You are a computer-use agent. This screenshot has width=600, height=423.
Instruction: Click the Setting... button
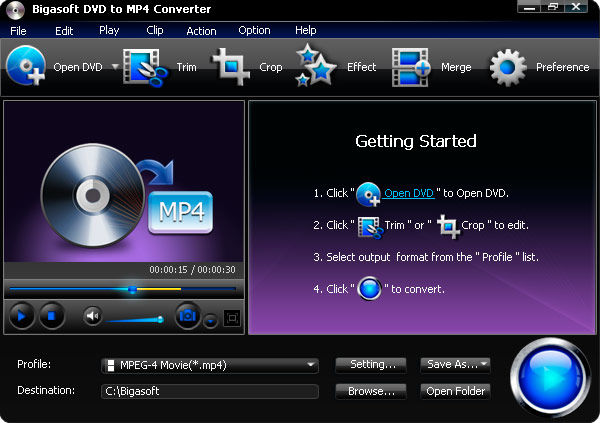point(371,364)
